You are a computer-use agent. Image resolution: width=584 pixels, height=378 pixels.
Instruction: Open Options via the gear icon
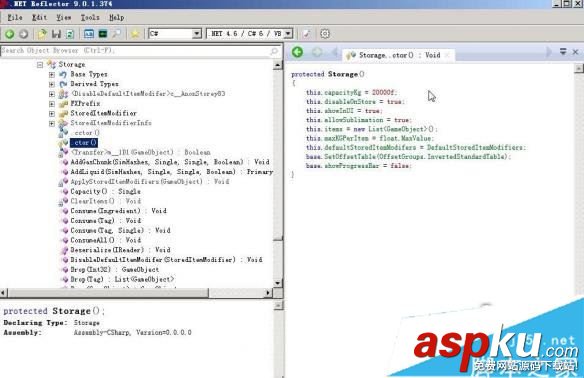tap(325, 34)
